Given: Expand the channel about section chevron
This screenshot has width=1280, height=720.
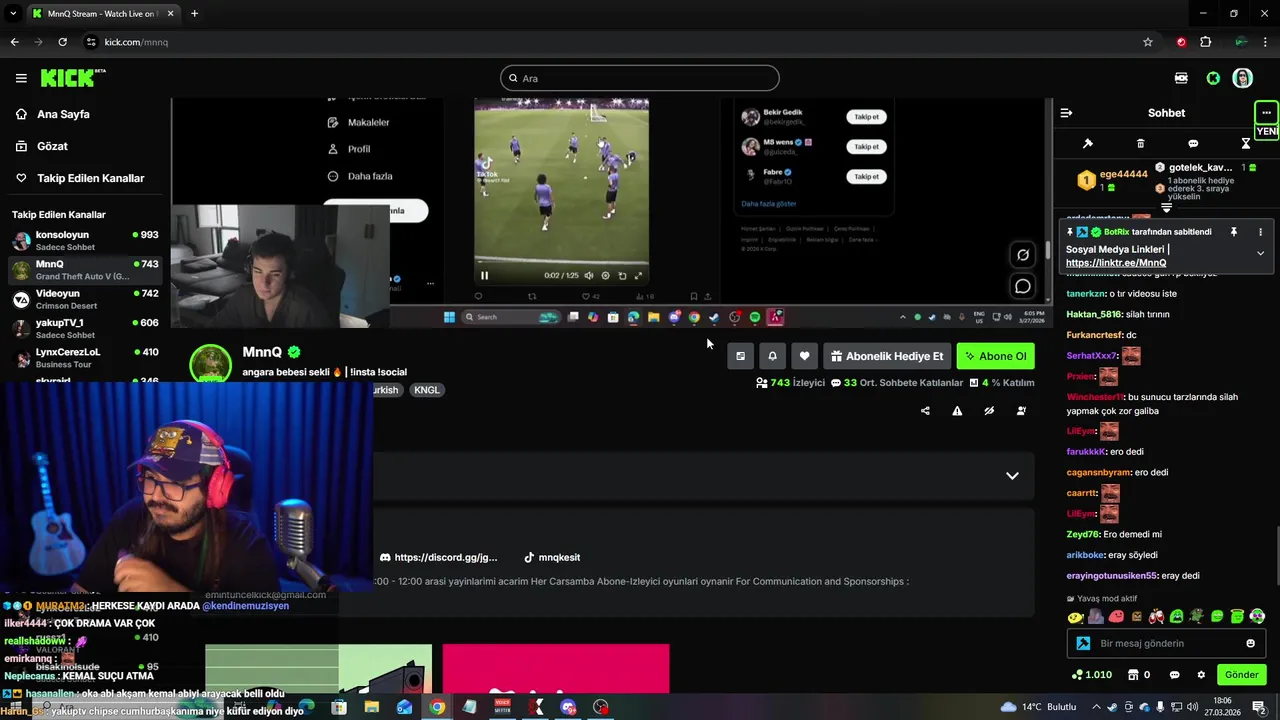Looking at the screenshot, I should coord(1012,476).
